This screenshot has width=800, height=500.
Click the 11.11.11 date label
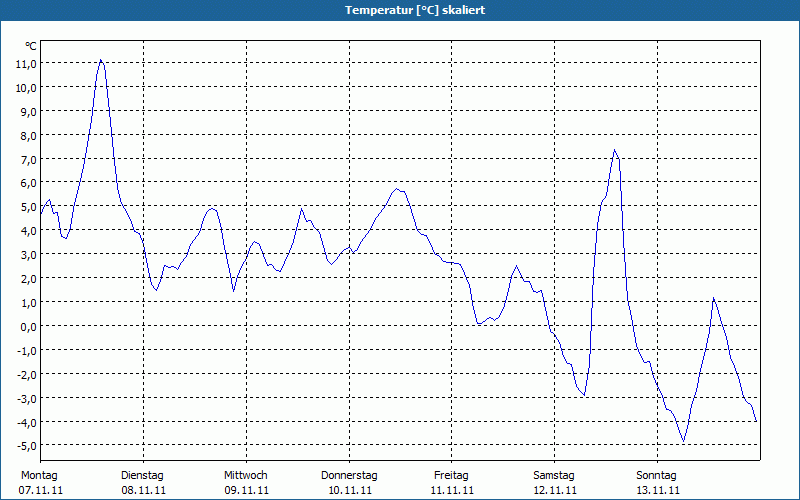point(452,491)
